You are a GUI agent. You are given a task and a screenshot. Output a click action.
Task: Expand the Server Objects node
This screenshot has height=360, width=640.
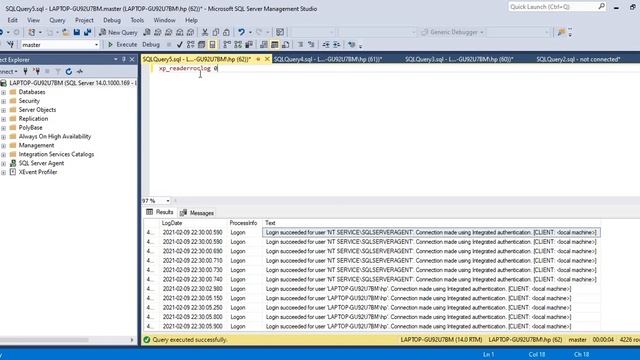click(3, 110)
